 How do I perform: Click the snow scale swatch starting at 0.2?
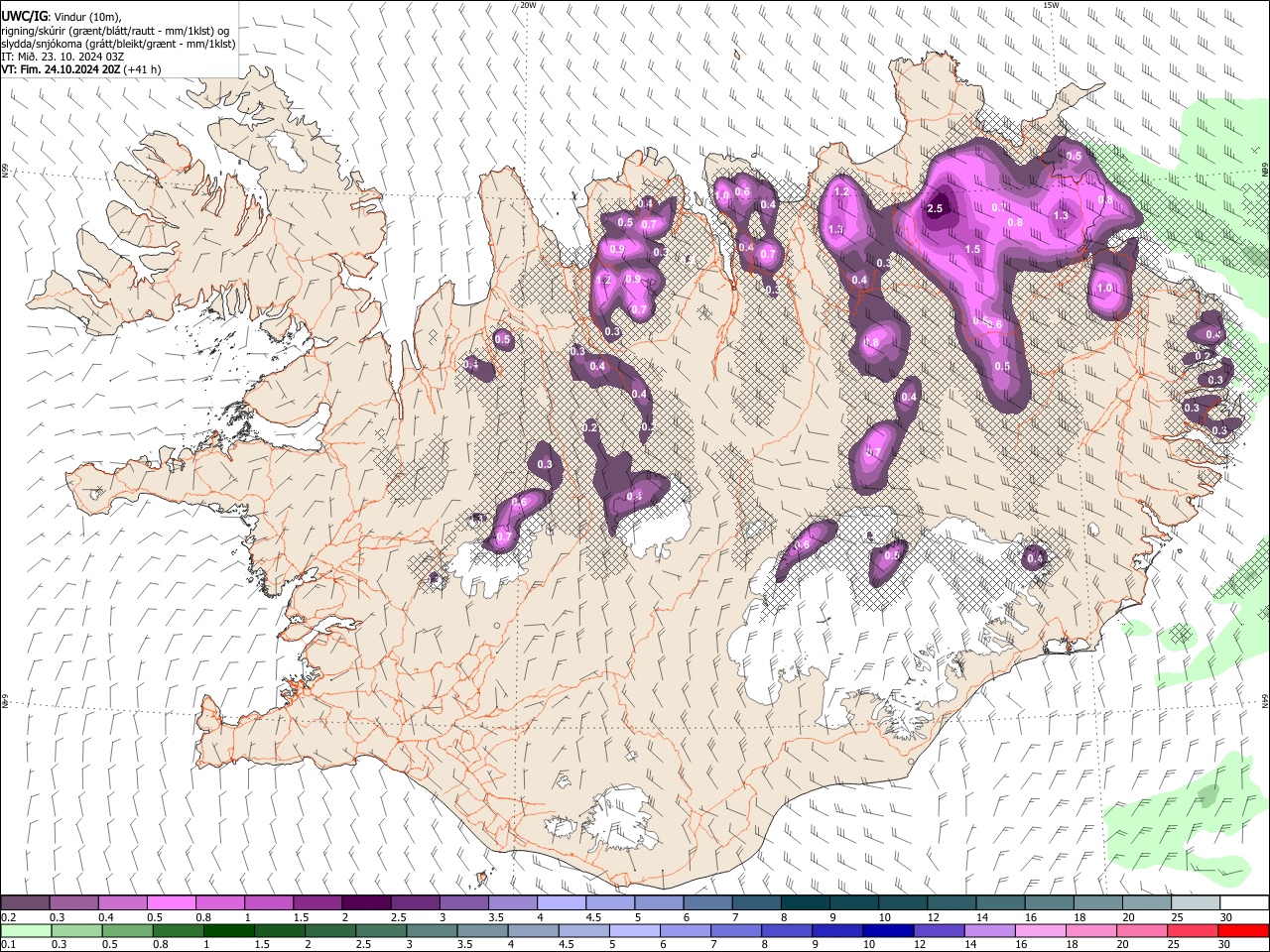[26, 902]
